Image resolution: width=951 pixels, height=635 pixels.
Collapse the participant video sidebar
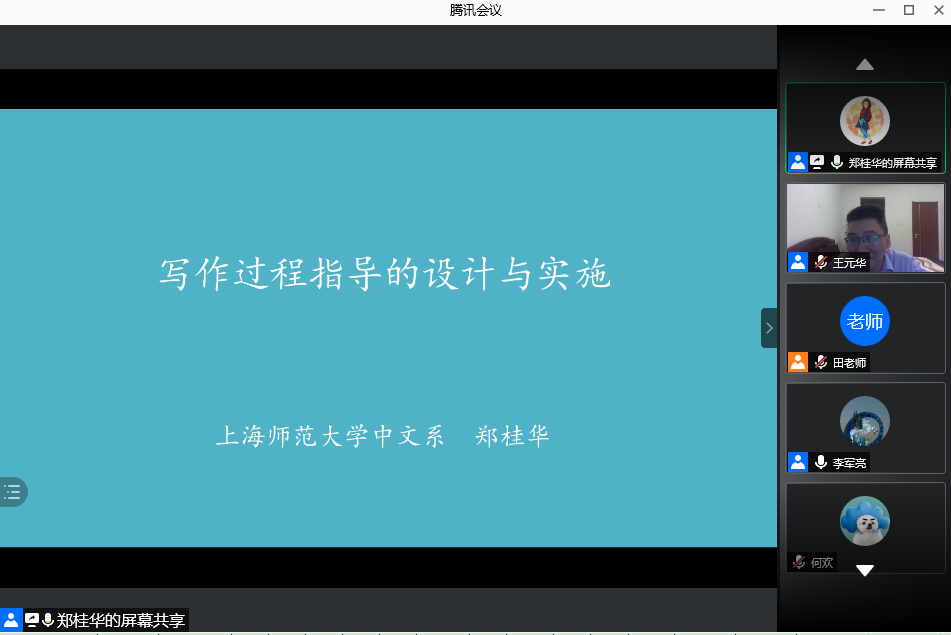(768, 328)
